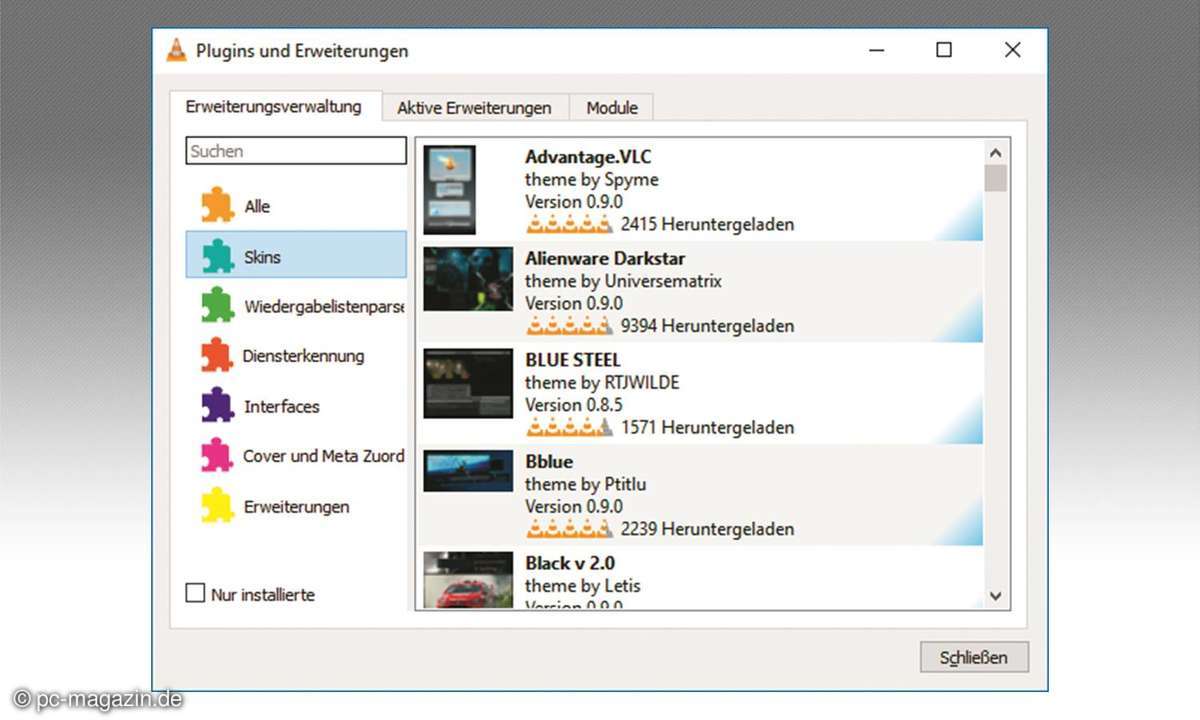
Task: Select the Bblue title
Action: 549,462
